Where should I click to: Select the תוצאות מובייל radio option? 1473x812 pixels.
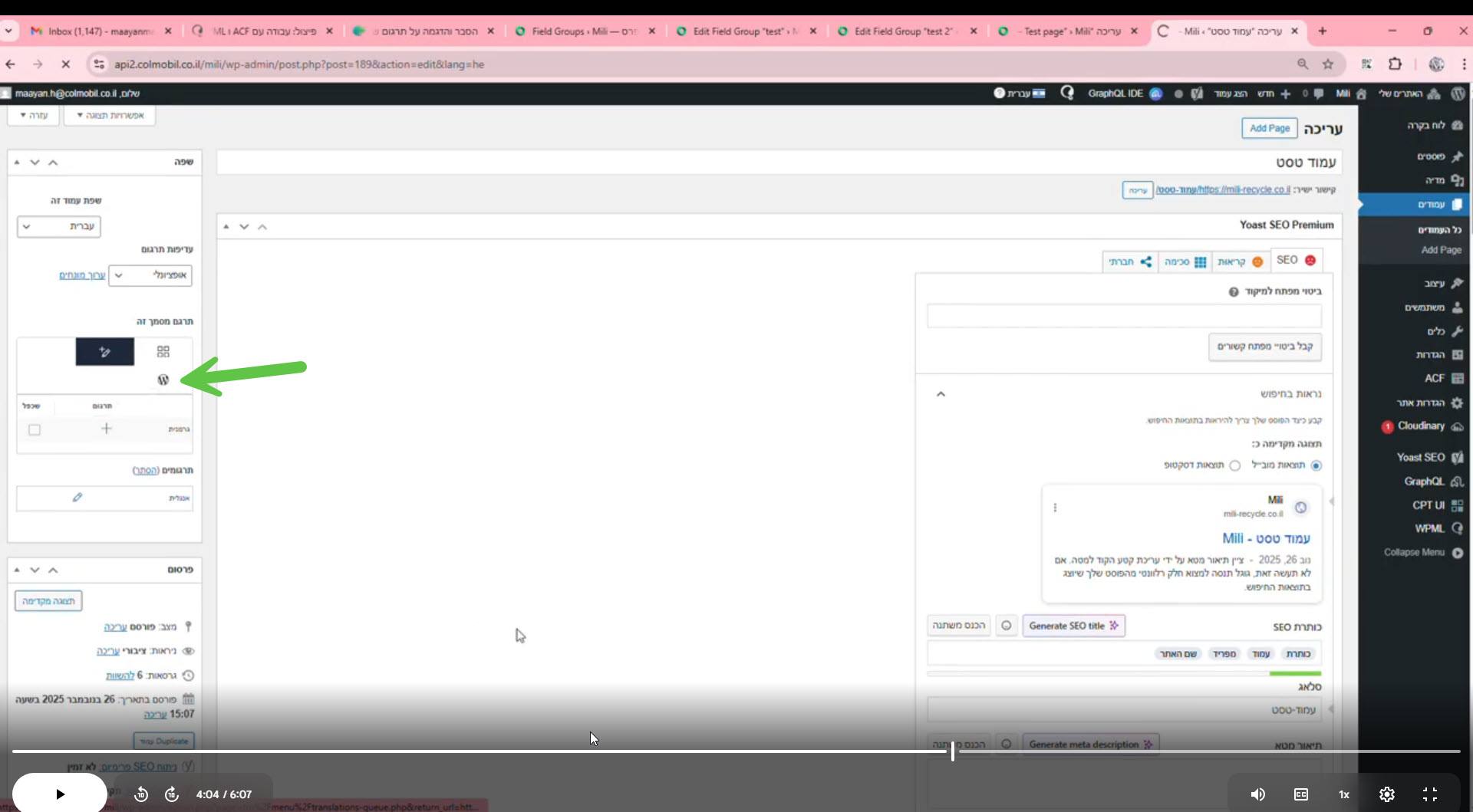click(x=1316, y=465)
